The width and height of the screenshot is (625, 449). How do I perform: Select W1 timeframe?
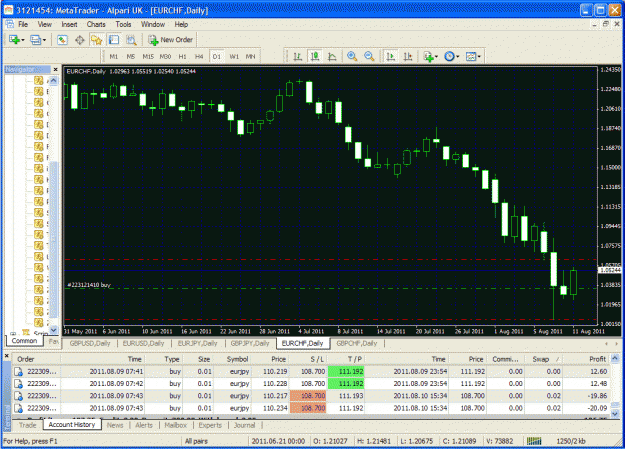pos(234,57)
